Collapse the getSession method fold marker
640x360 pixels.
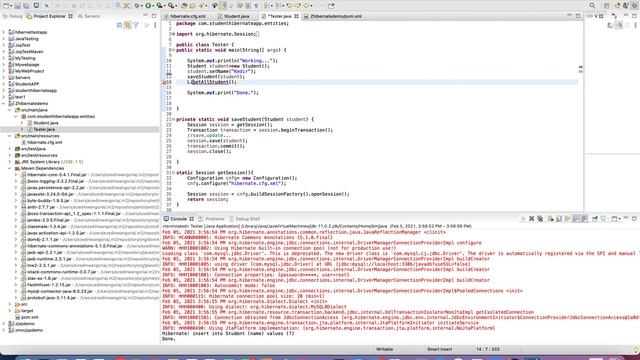coord(173,173)
